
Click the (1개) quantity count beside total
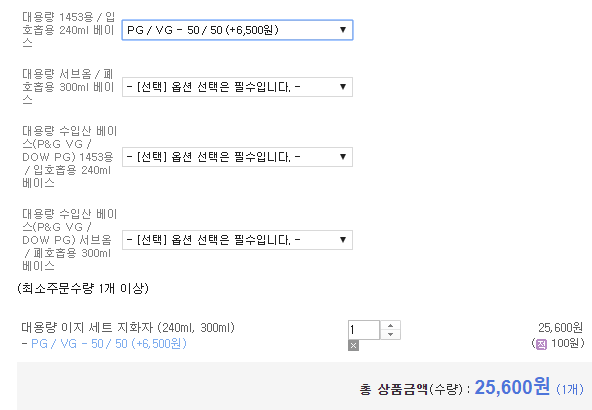click(570, 389)
